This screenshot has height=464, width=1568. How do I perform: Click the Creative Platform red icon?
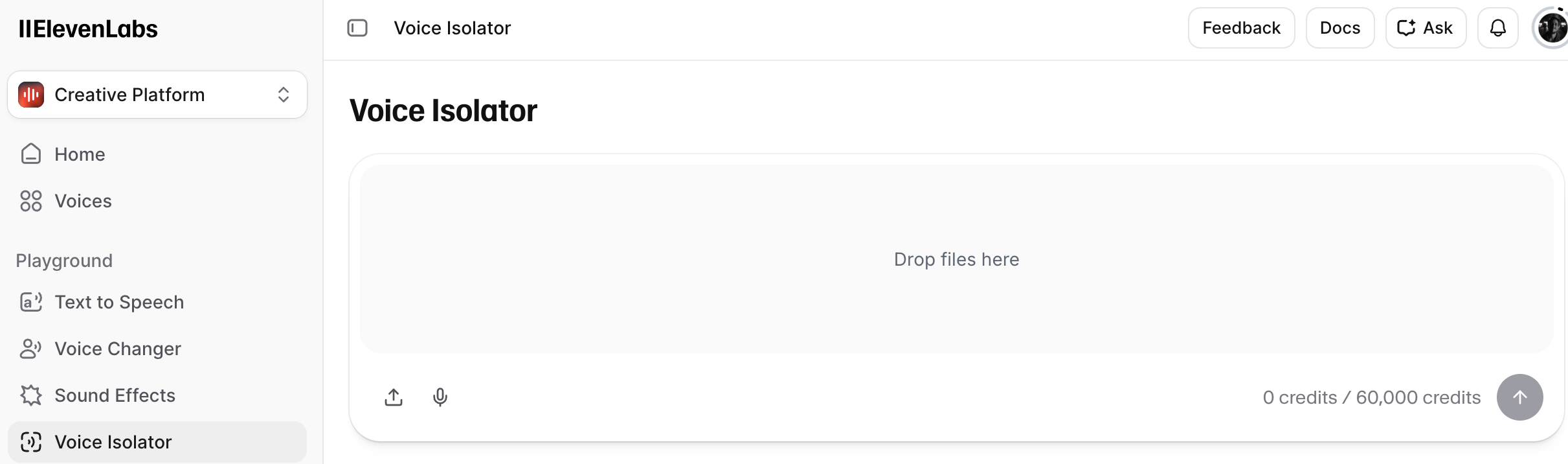(x=31, y=95)
